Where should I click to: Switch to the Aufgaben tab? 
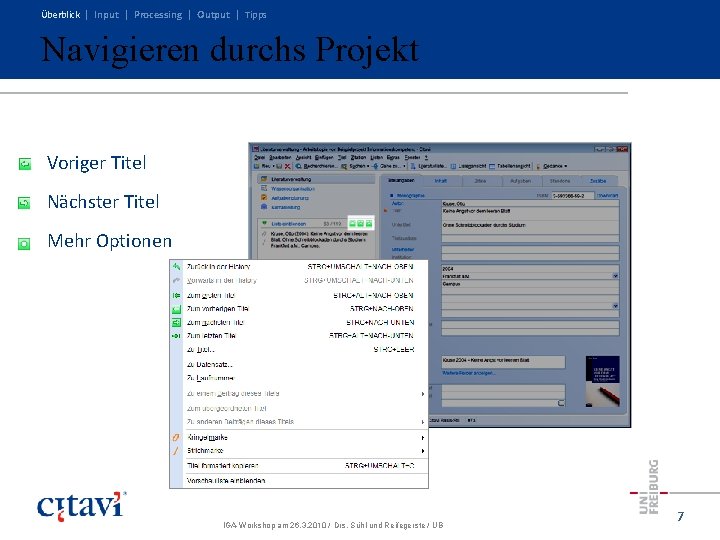(521, 181)
